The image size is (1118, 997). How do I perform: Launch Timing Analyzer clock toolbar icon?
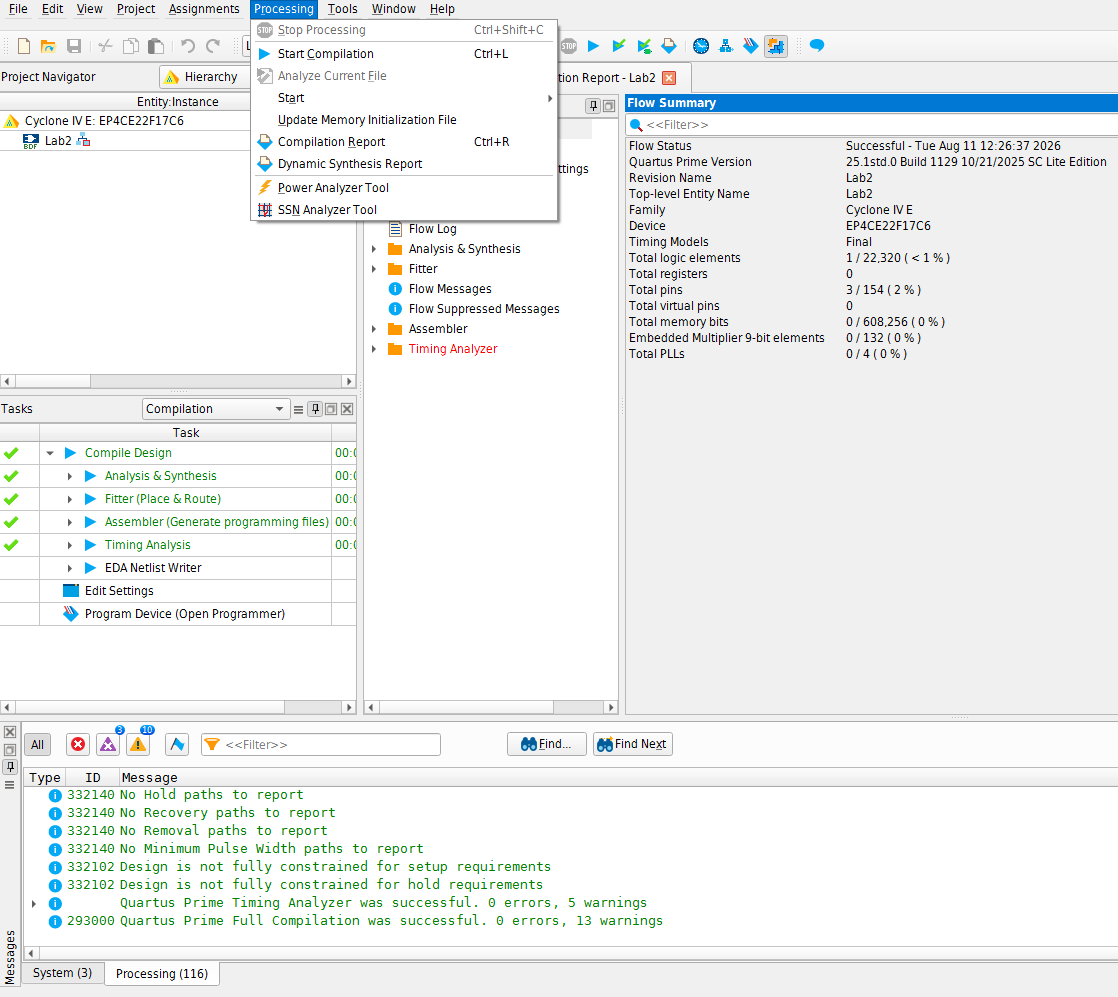701,46
